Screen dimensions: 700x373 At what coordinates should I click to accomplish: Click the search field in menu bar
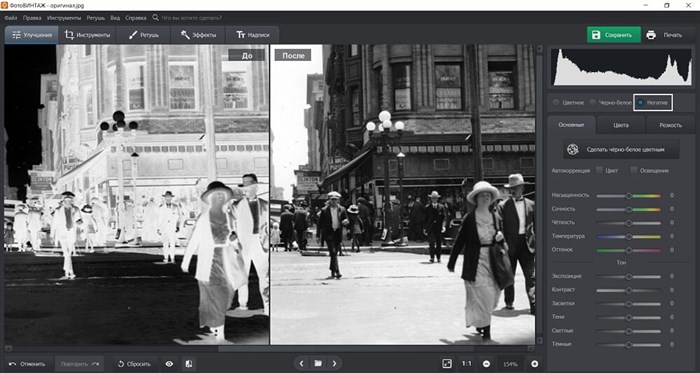click(192, 18)
